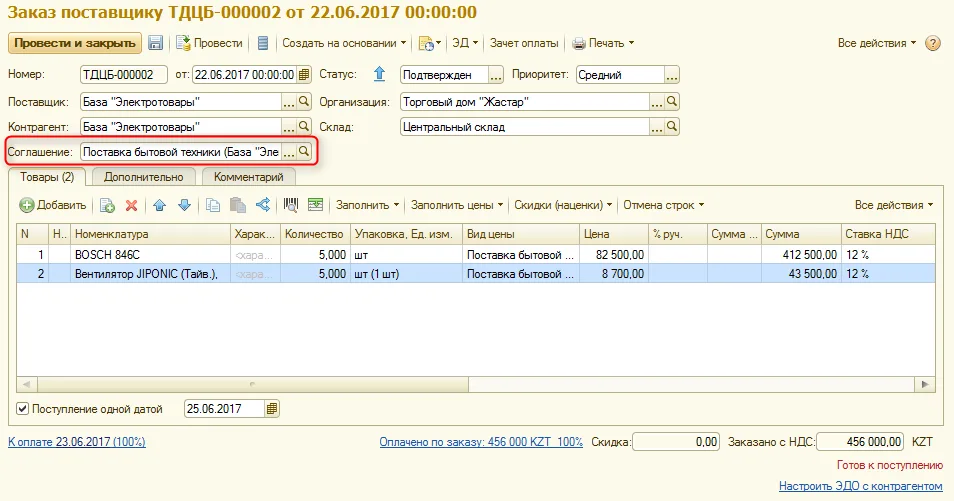Delete row with red X icon
The width and height of the screenshot is (954, 501).
(131, 205)
